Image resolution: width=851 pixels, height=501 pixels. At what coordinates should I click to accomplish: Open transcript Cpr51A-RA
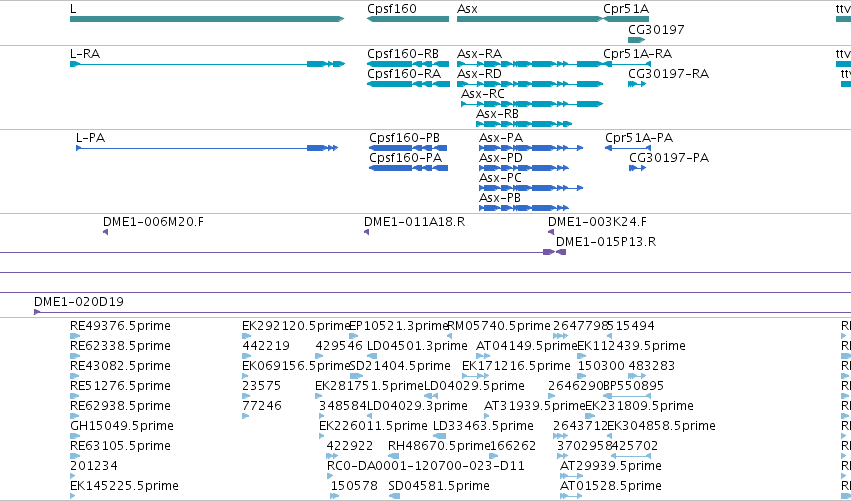pyautogui.click(x=627, y=64)
